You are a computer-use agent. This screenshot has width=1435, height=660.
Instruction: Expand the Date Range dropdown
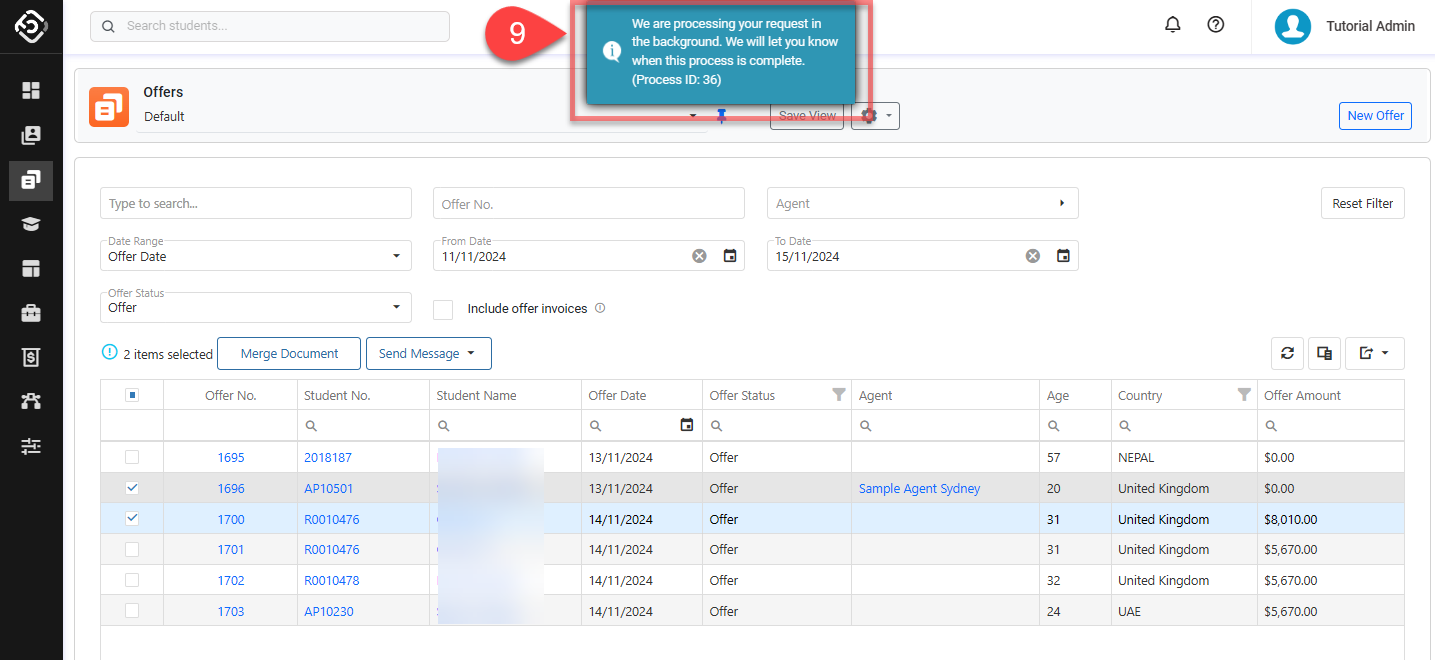(x=255, y=256)
